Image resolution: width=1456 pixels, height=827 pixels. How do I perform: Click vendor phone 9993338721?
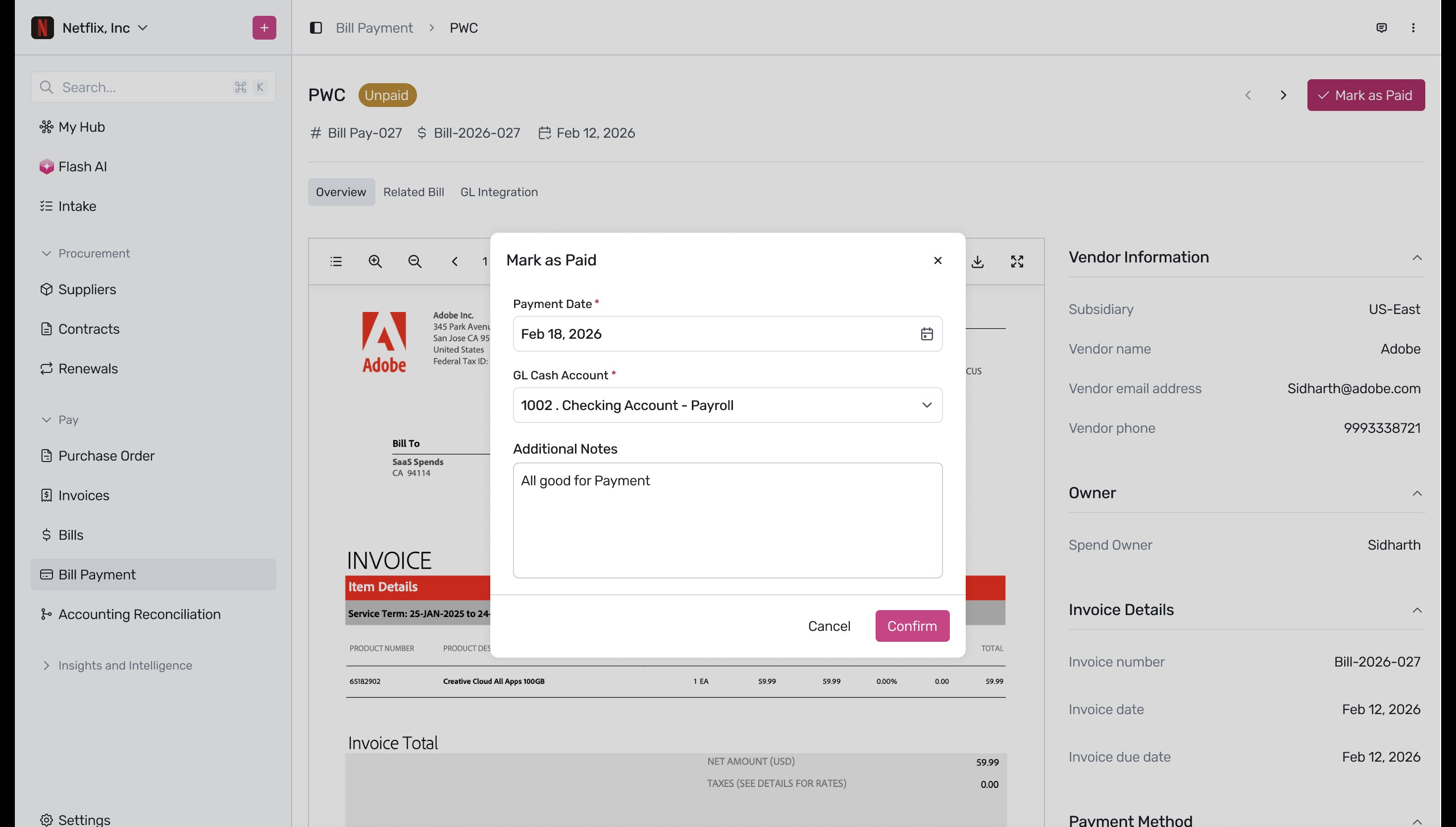tap(1382, 428)
